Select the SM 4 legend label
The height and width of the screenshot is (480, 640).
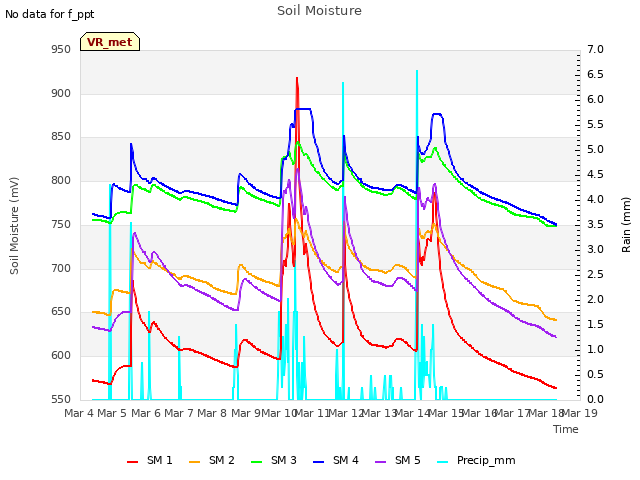coord(346,460)
